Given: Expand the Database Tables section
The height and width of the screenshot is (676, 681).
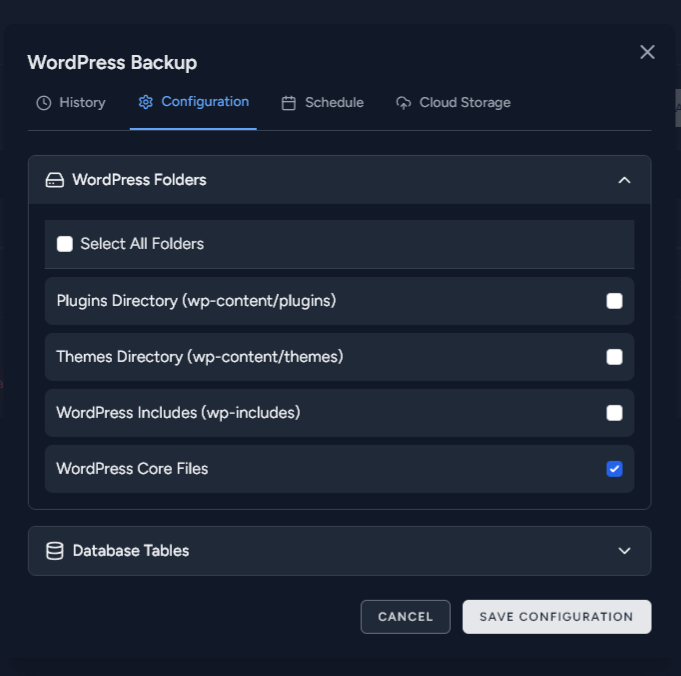Looking at the screenshot, I should pyautogui.click(x=624, y=551).
